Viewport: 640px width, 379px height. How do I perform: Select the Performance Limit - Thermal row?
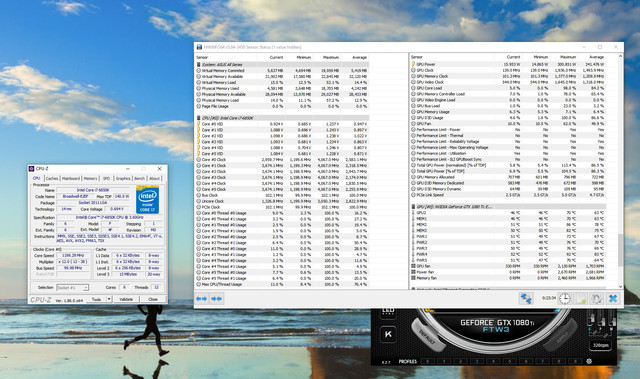click(508, 135)
